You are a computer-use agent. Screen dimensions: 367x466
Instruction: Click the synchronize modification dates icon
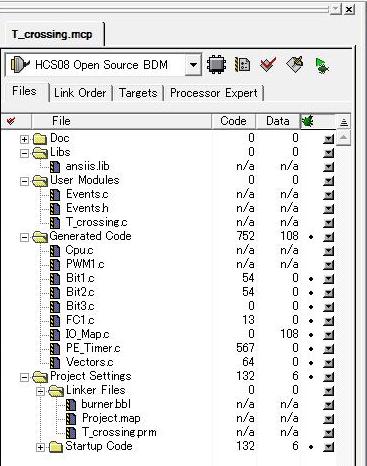coord(242,64)
